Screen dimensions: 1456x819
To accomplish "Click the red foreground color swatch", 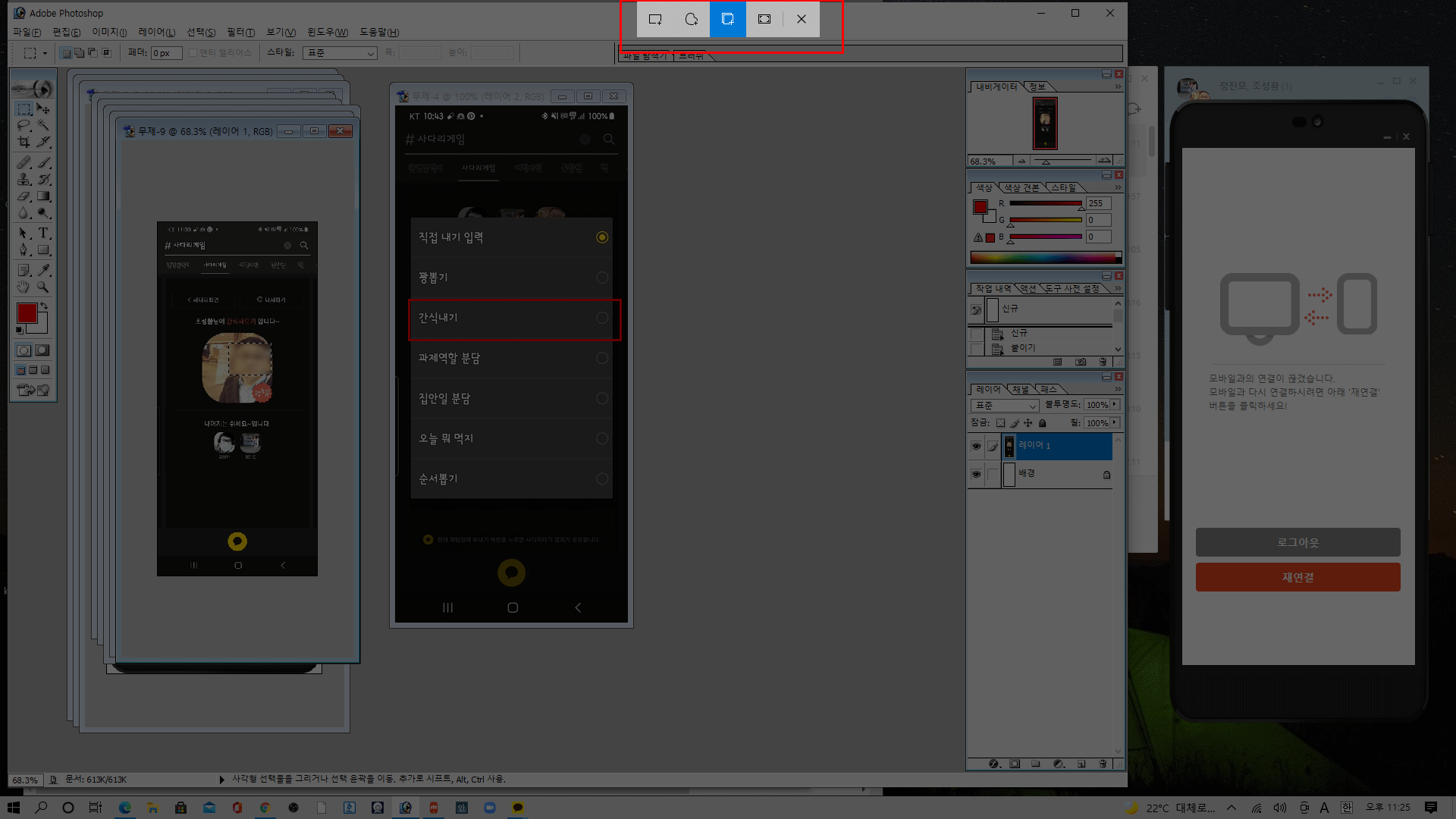I will [27, 312].
